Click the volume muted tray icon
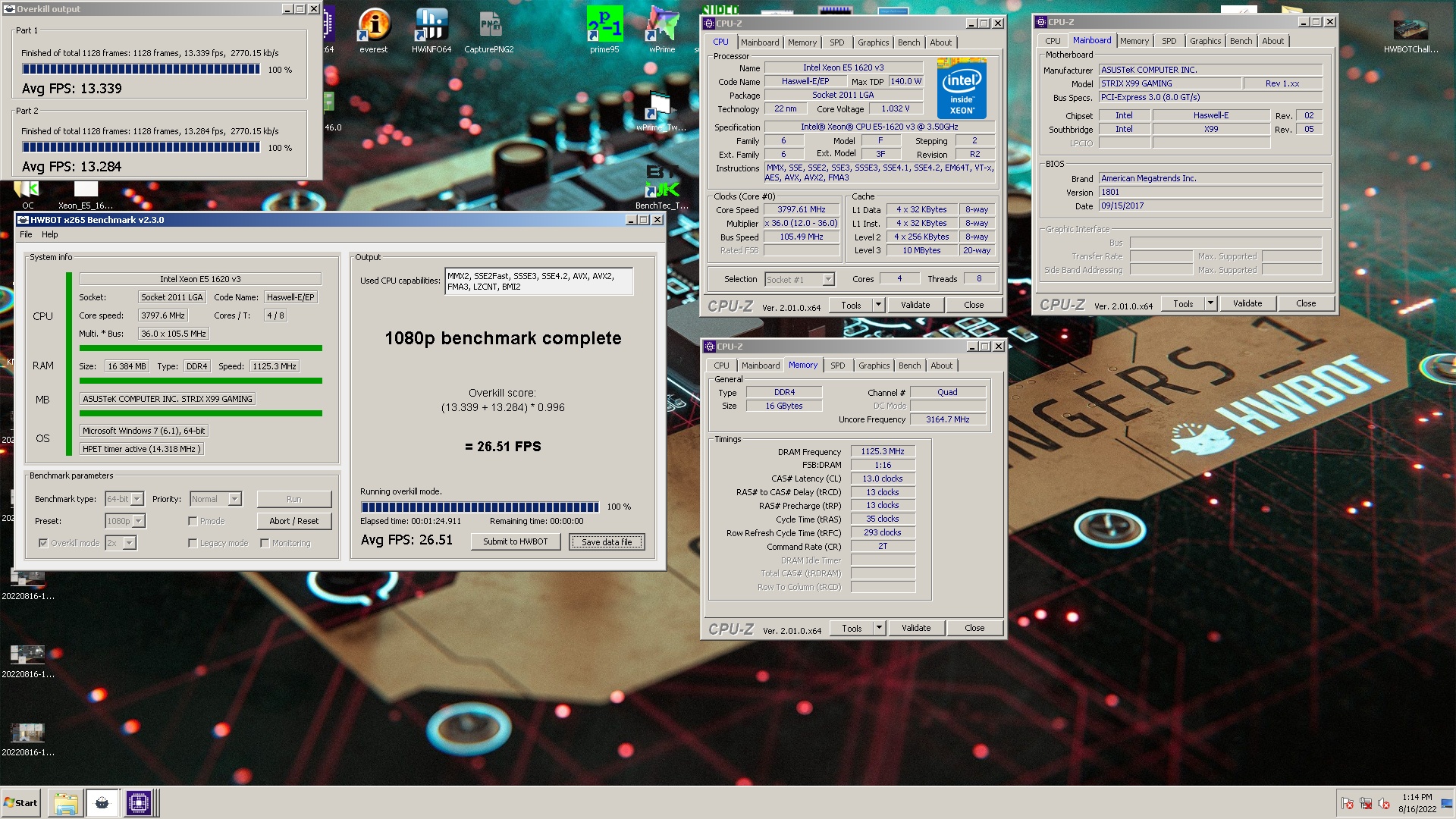The image size is (1456, 819). 1383,804
